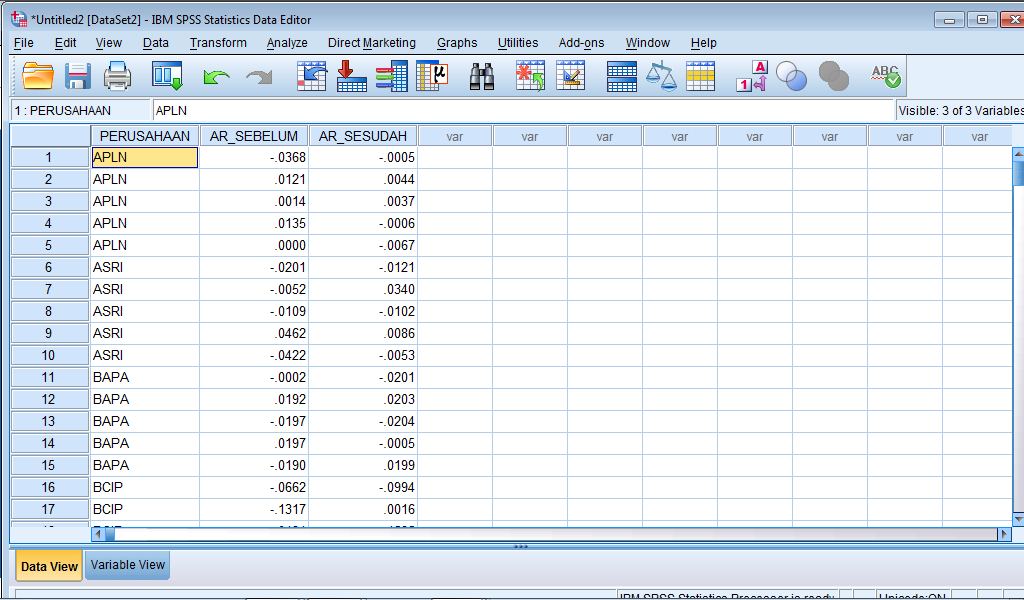Image resolution: width=1024 pixels, height=600 pixels.
Task: Select the PERUSAHAAN column header
Action: click(145, 136)
